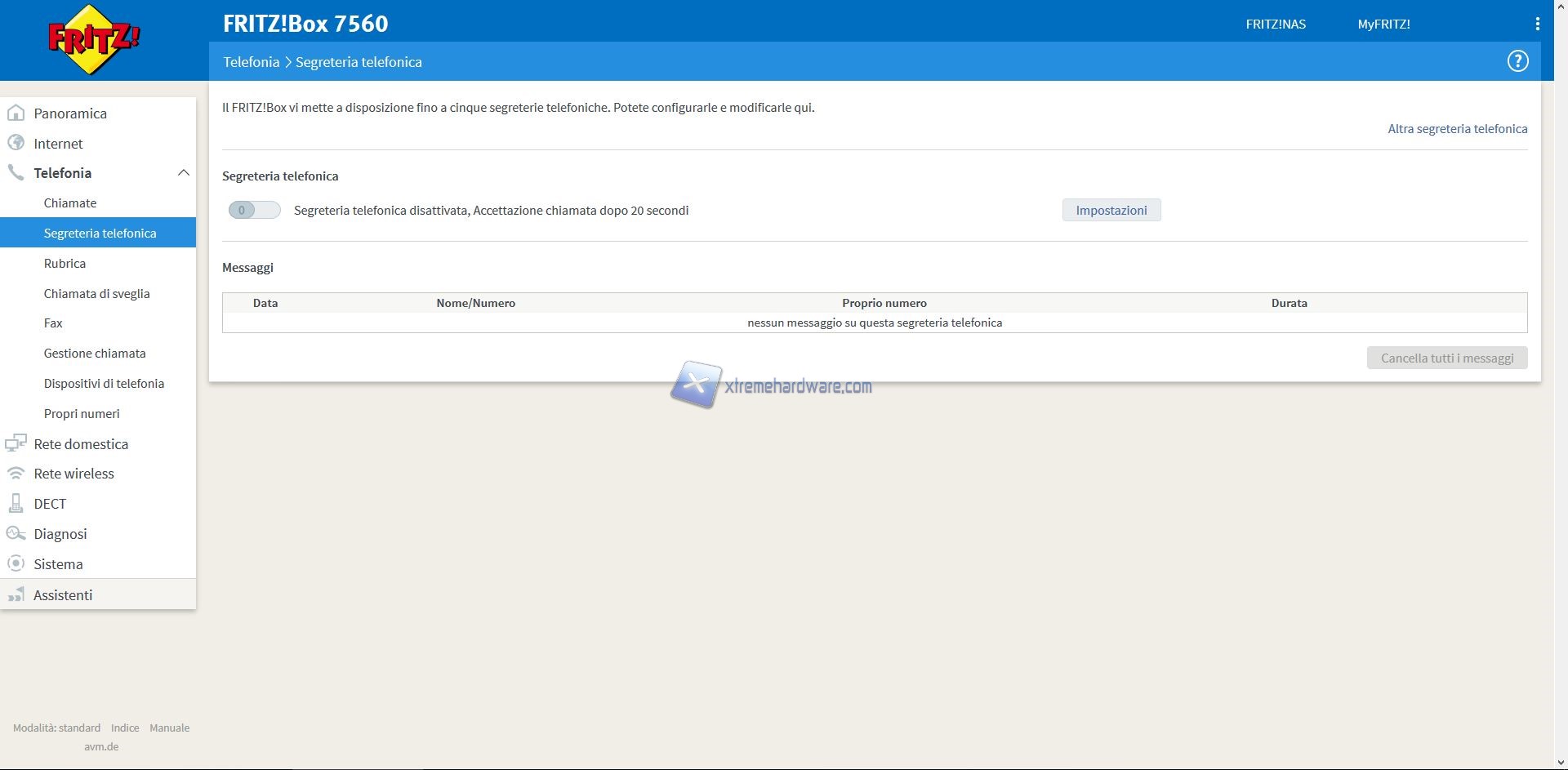Open the three-dot options menu
Image resolution: width=1568 pixels, height=770 pixels.
tap(1537, 24)
